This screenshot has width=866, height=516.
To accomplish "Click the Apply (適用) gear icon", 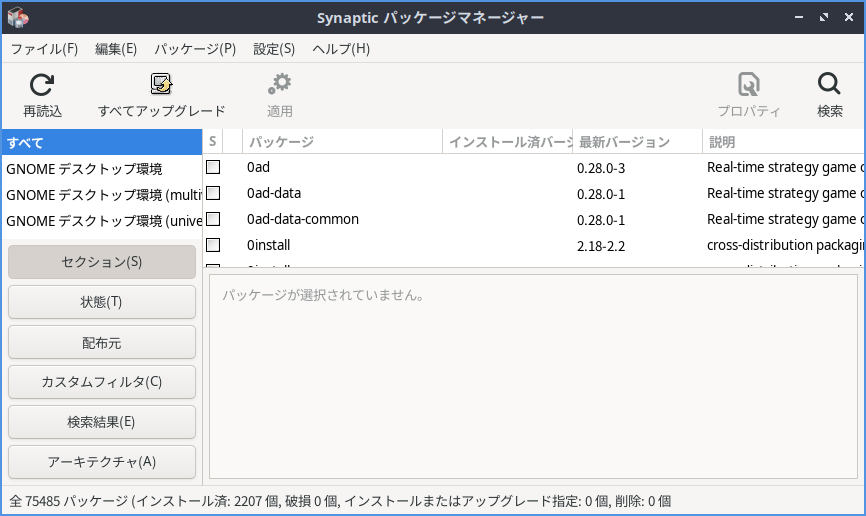I will coord(280,85).
